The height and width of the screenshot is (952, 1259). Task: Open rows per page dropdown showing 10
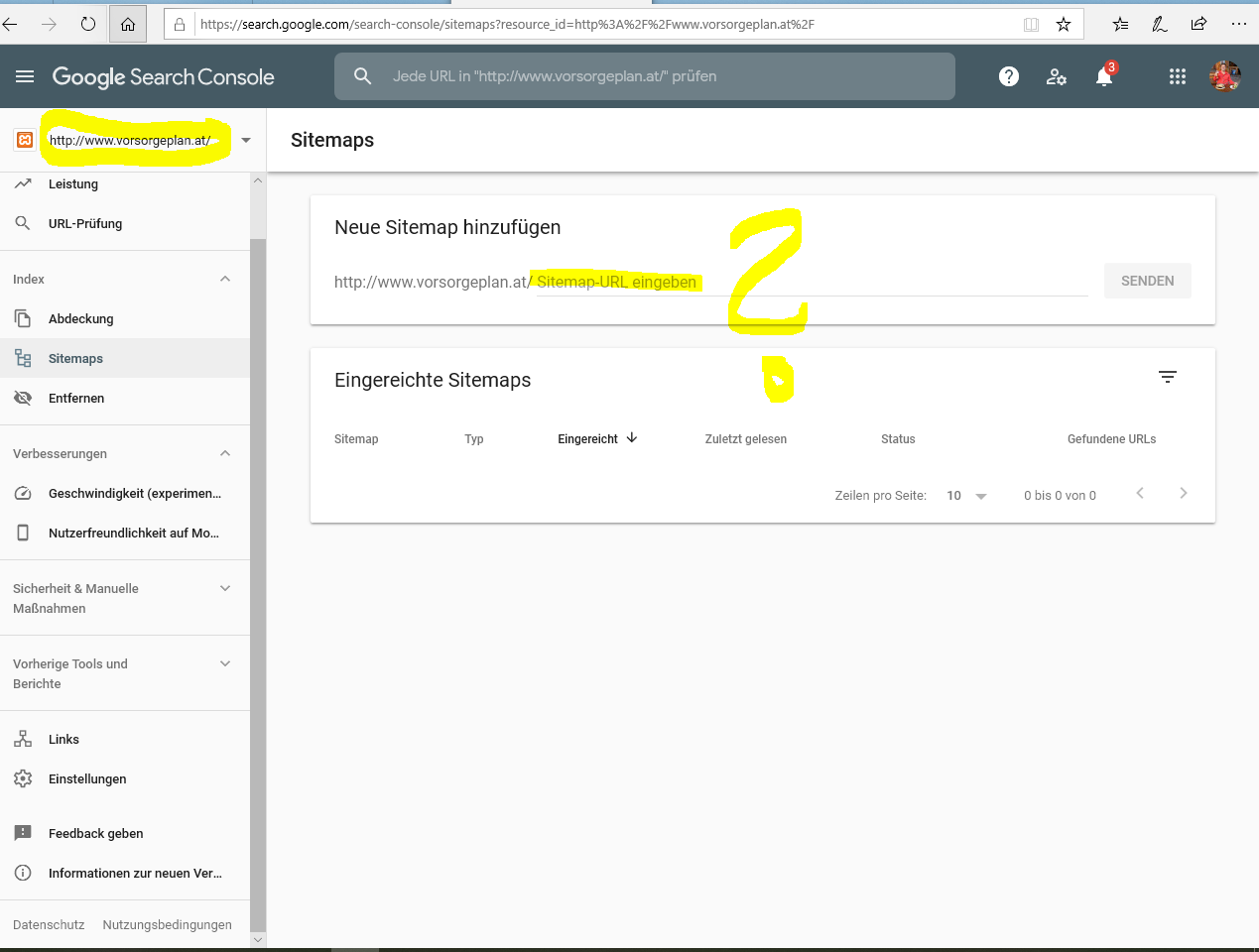tap(966, 495)
